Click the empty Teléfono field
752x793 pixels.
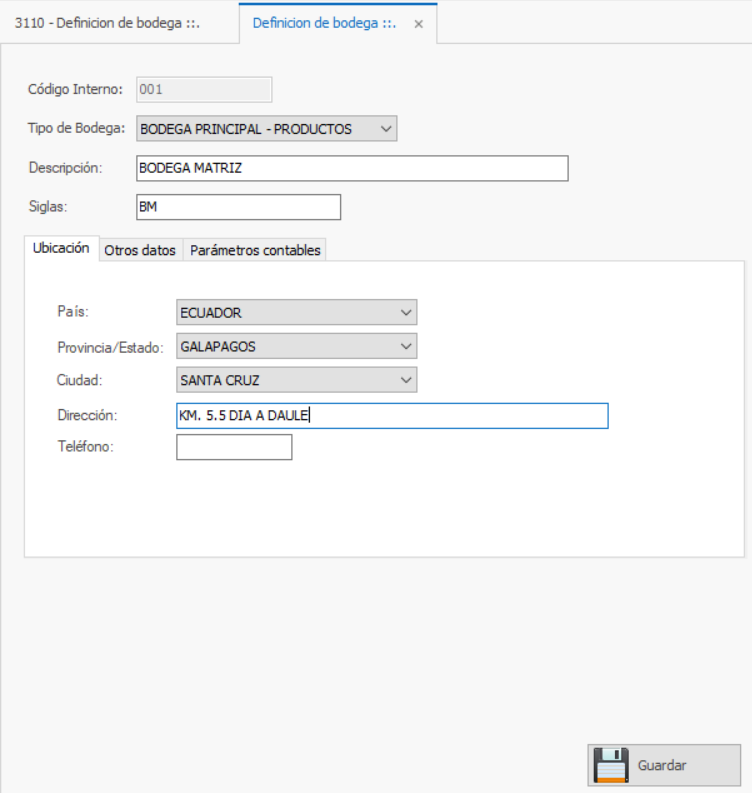pyautogui.click(x=234, y=447)
